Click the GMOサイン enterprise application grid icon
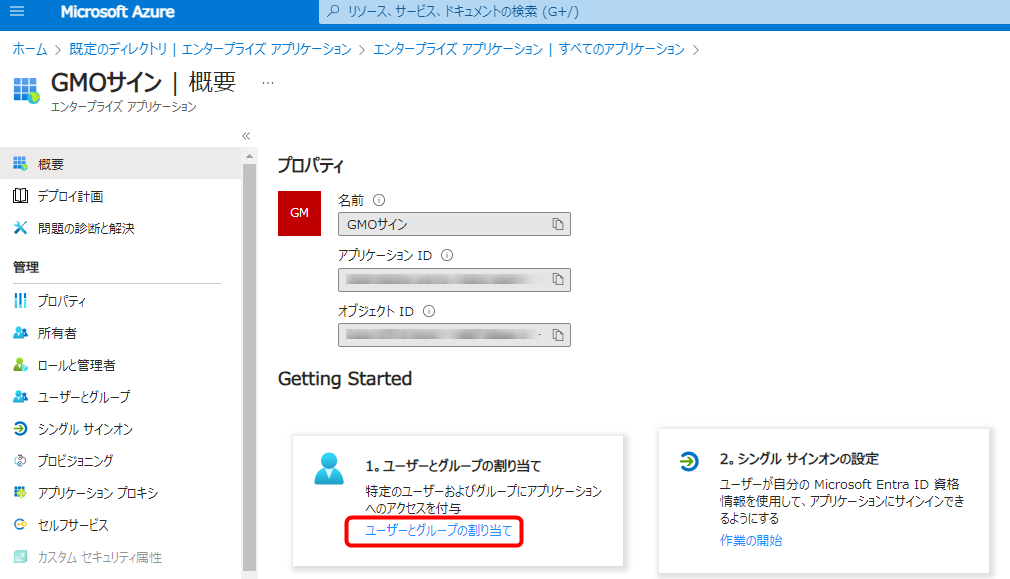The image size is (1010, 579). [x=26, y=90]
